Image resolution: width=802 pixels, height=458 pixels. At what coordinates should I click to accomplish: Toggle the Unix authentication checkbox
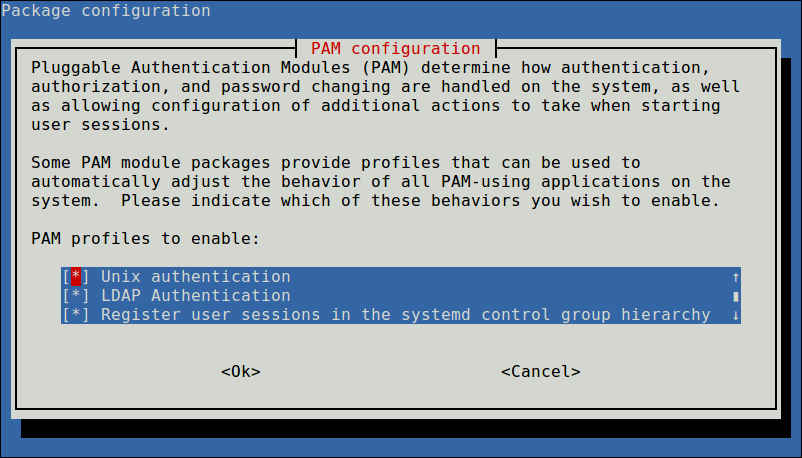coord(76,277)
